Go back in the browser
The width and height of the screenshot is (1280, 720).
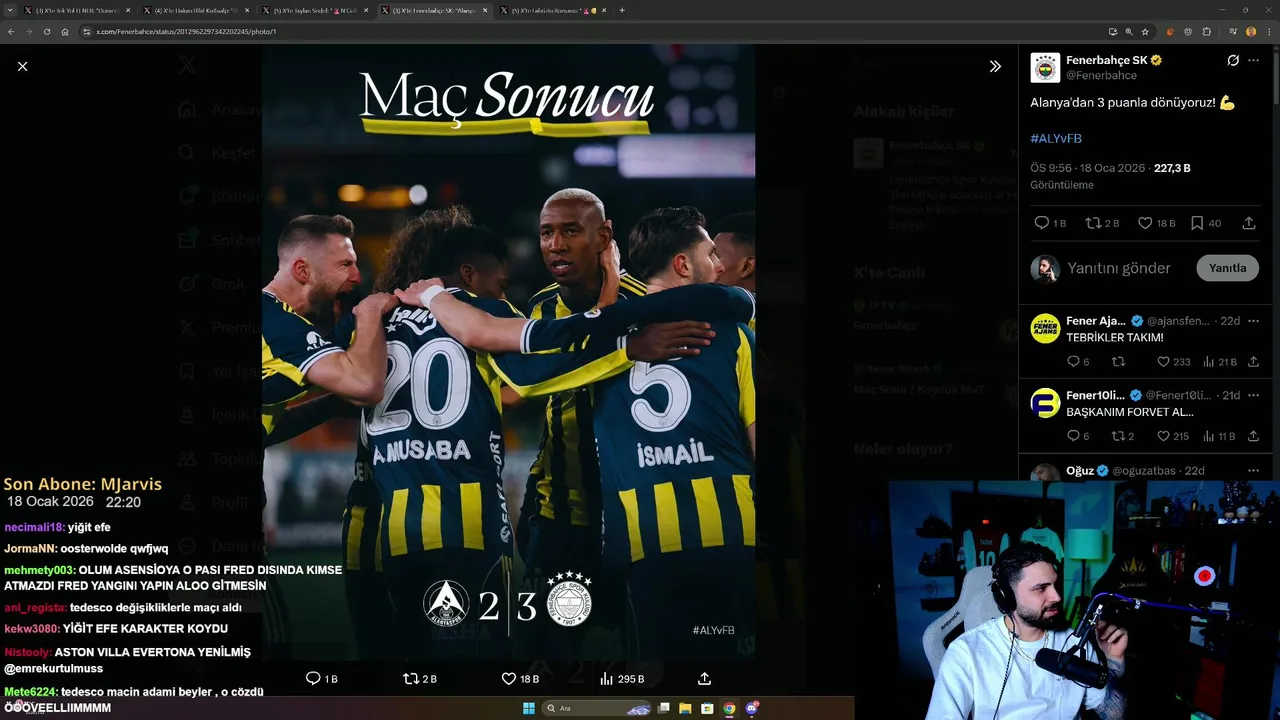pos(11,31)
